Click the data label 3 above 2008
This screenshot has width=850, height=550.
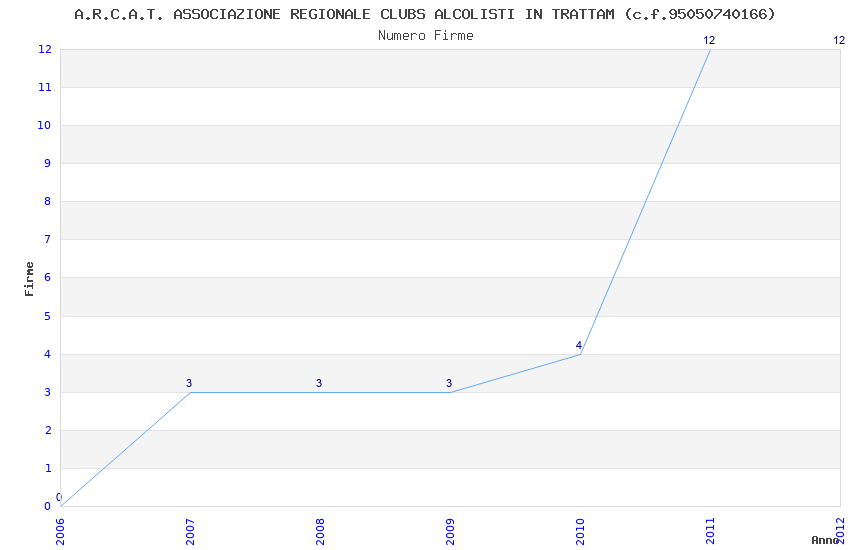click(x=319, y=383)
